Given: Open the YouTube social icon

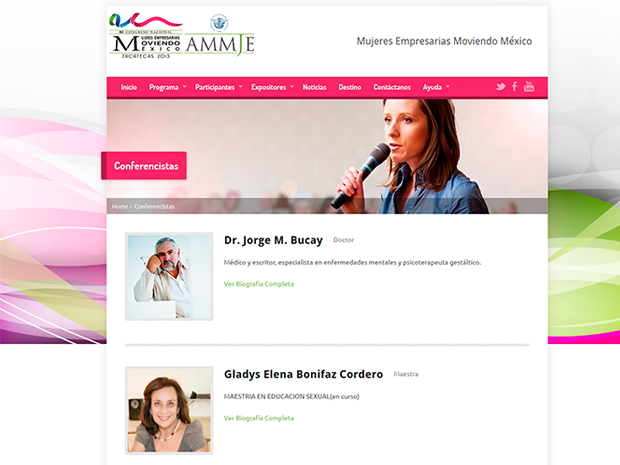Looking at the screenshot, I should (x=529, y=87).
